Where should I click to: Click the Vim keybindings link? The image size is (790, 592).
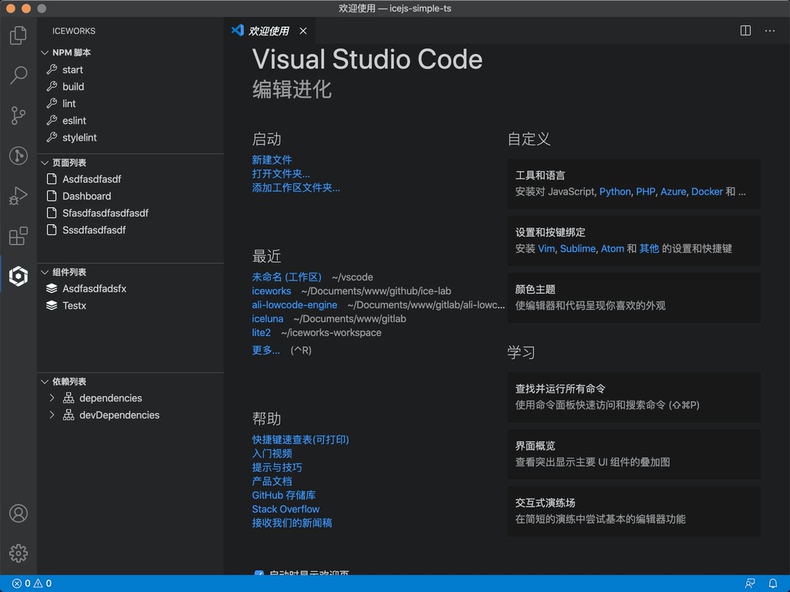546,248
